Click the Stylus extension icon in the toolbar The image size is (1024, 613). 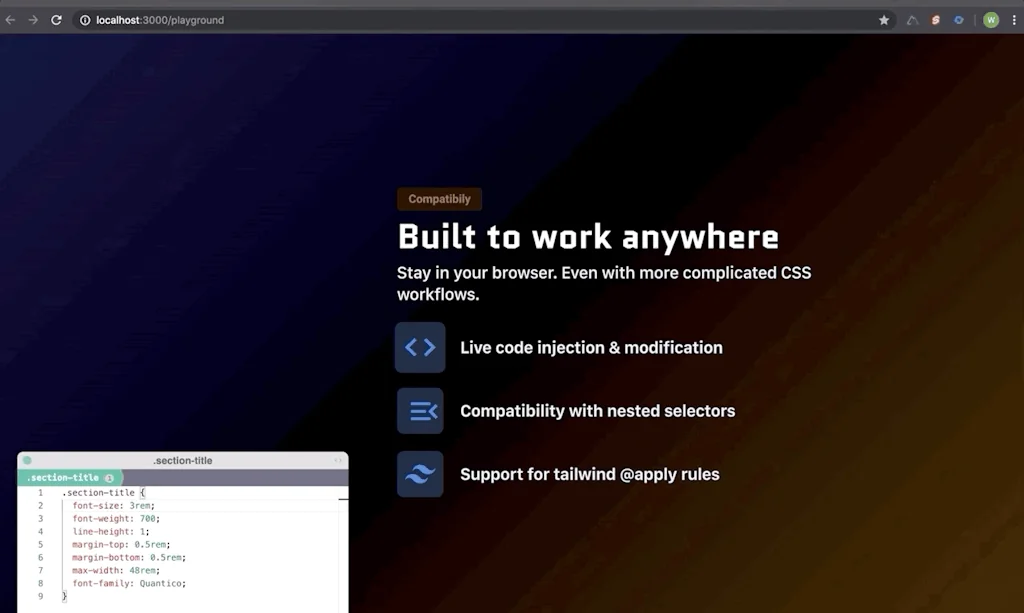click(934, 19)
